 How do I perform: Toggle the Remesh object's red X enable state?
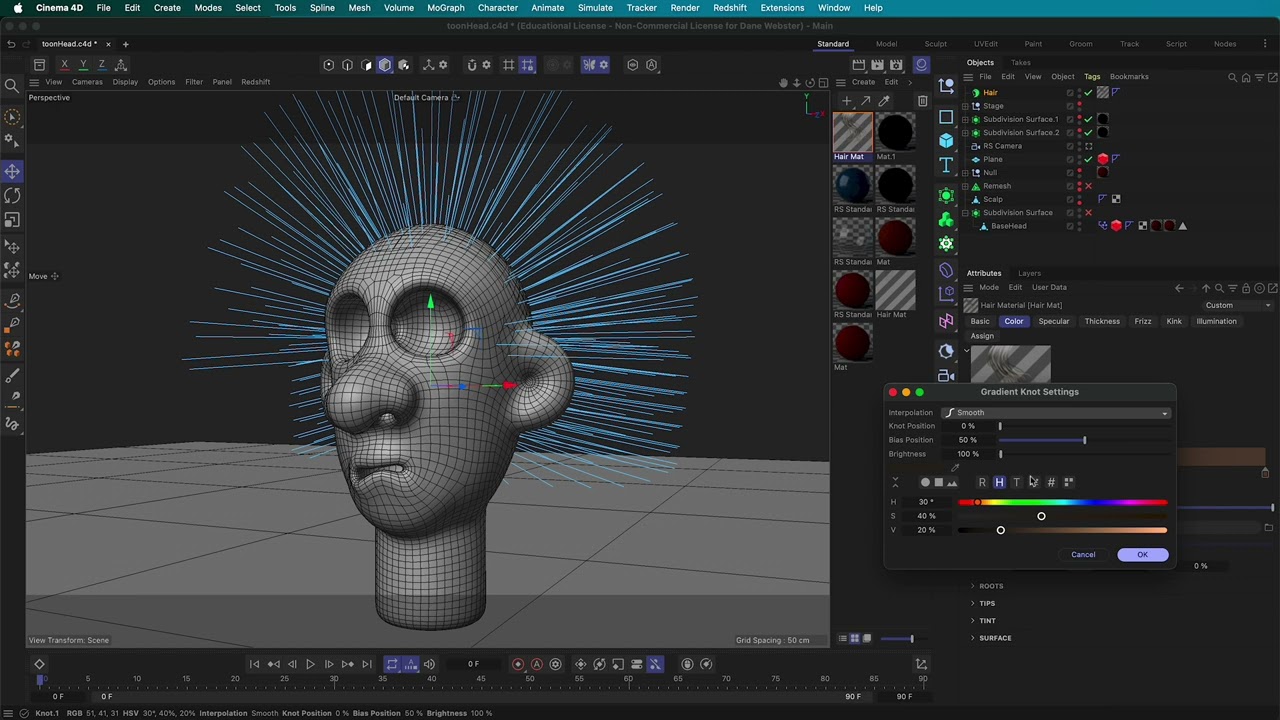pos(1088,186)
